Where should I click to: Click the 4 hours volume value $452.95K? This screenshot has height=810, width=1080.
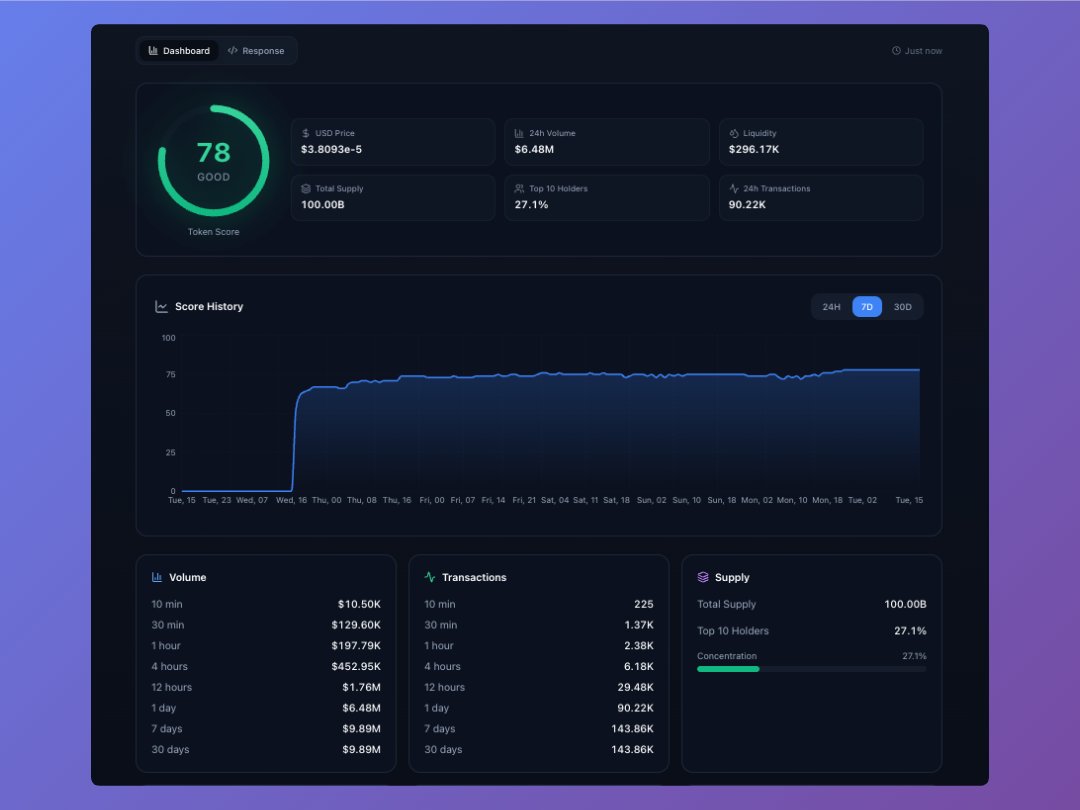[x=355, y=666]
